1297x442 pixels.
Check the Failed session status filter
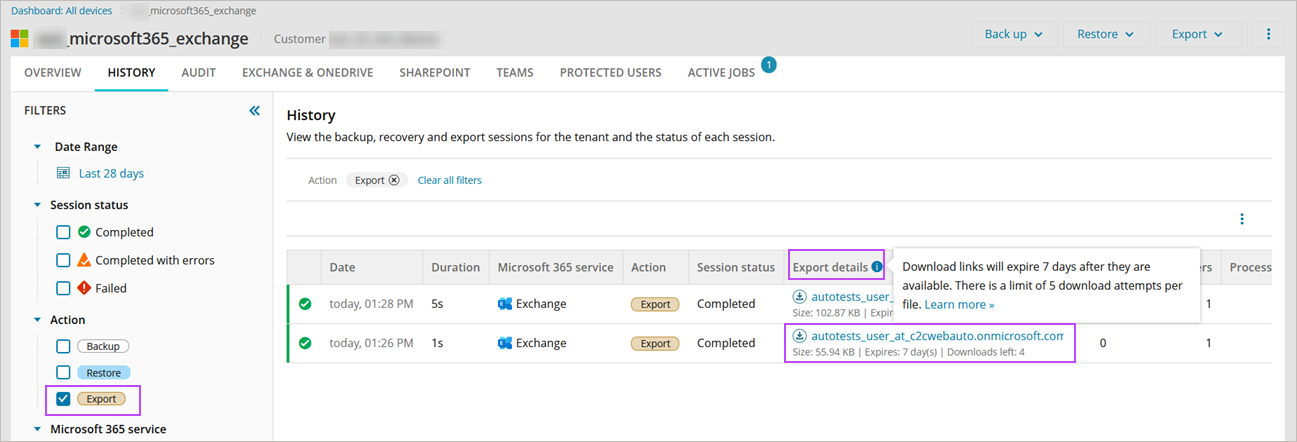click(x=63, y=288)
